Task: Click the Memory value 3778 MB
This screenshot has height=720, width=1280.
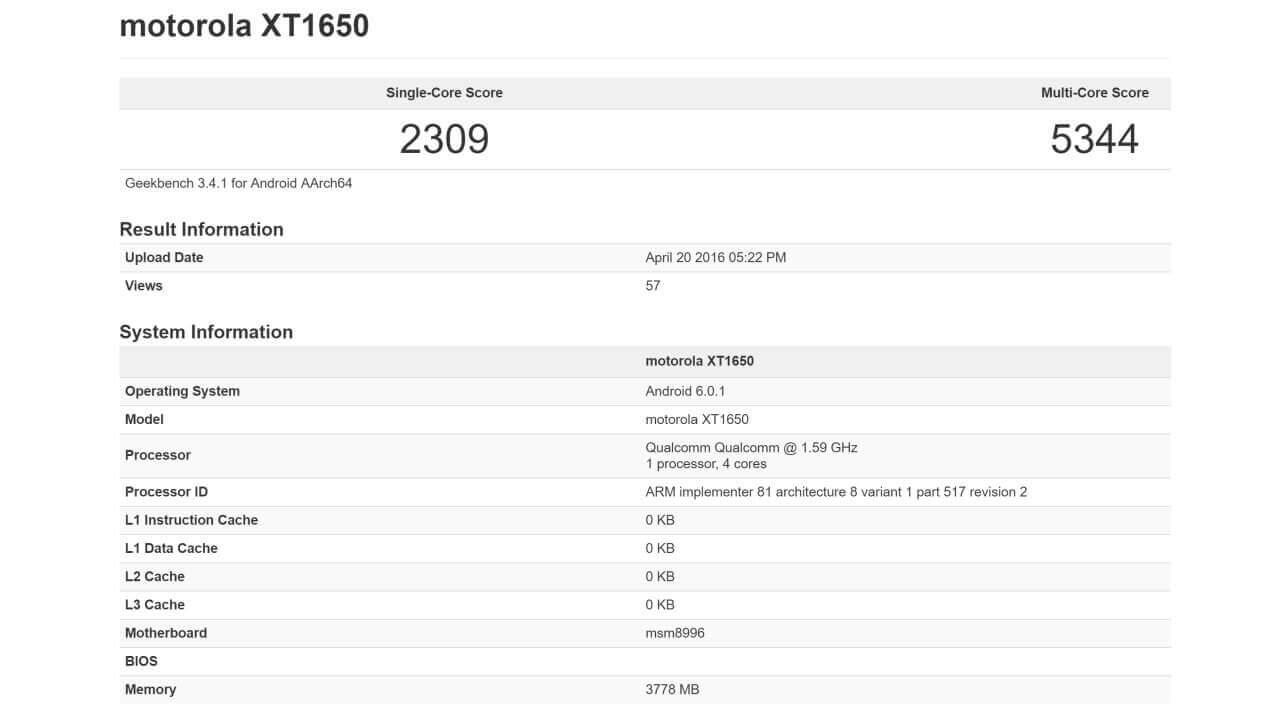Action: click(673, 689)
